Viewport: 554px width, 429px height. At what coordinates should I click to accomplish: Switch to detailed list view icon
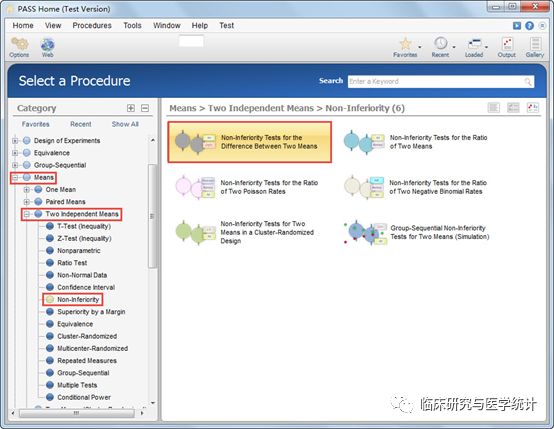[x=513, y=107]
